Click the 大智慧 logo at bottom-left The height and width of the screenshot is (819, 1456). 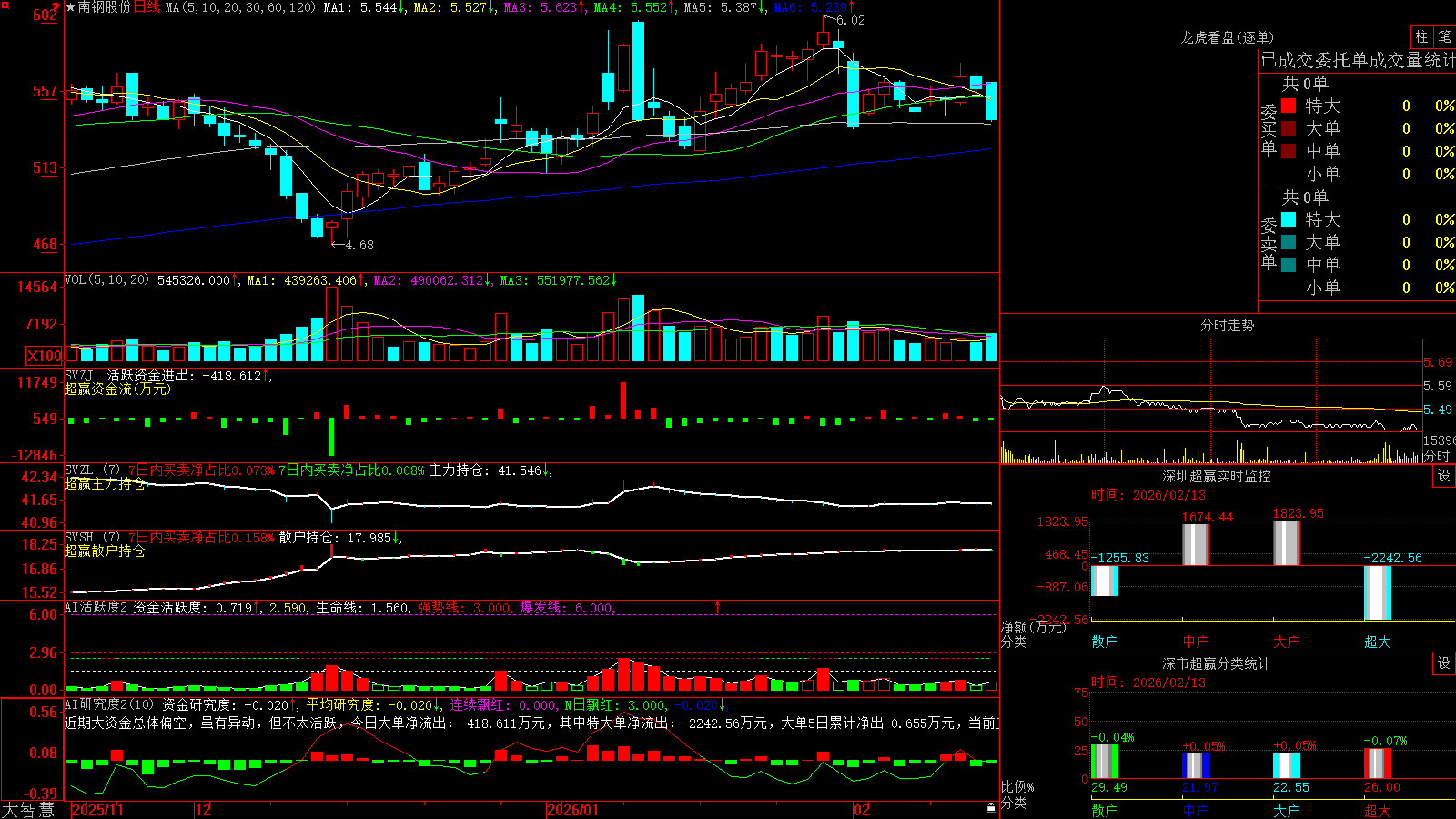pyautogui.click(x=28, y=810)
